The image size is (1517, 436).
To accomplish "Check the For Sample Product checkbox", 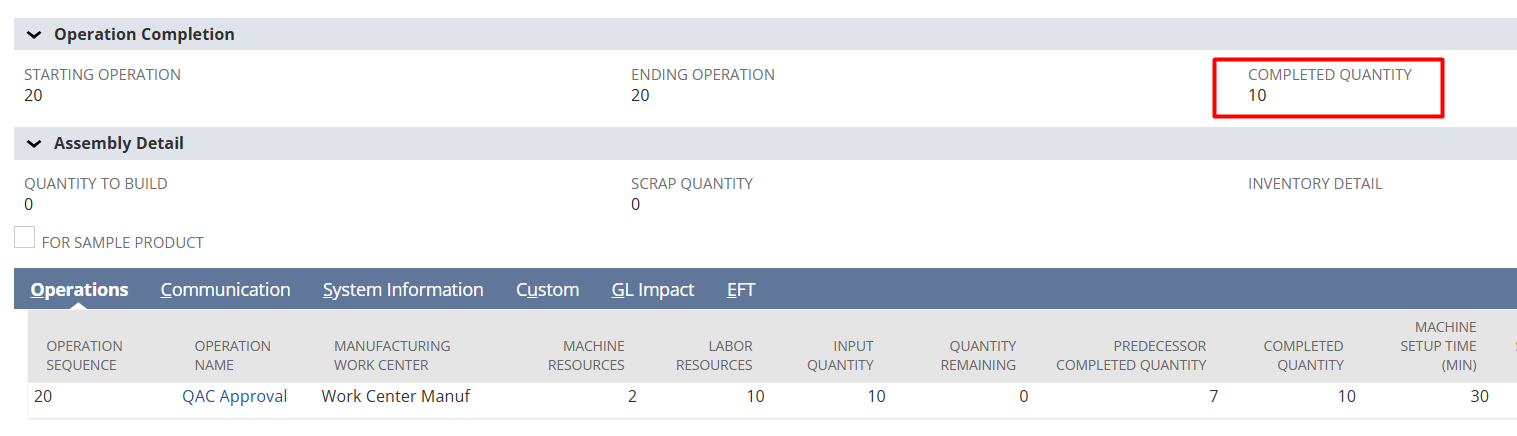I will pos(25,238).
